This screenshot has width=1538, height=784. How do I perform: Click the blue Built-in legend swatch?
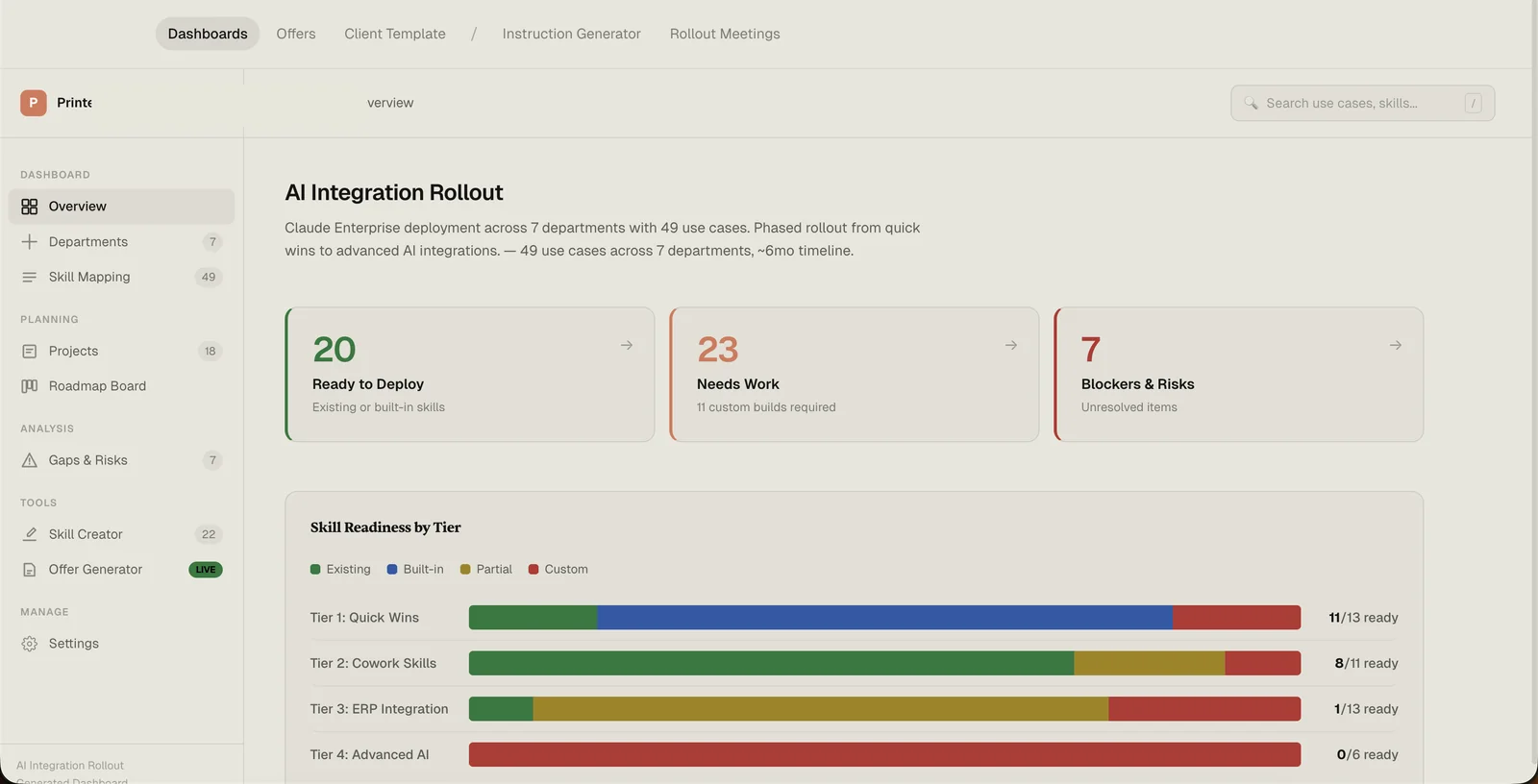click(392, 570)
